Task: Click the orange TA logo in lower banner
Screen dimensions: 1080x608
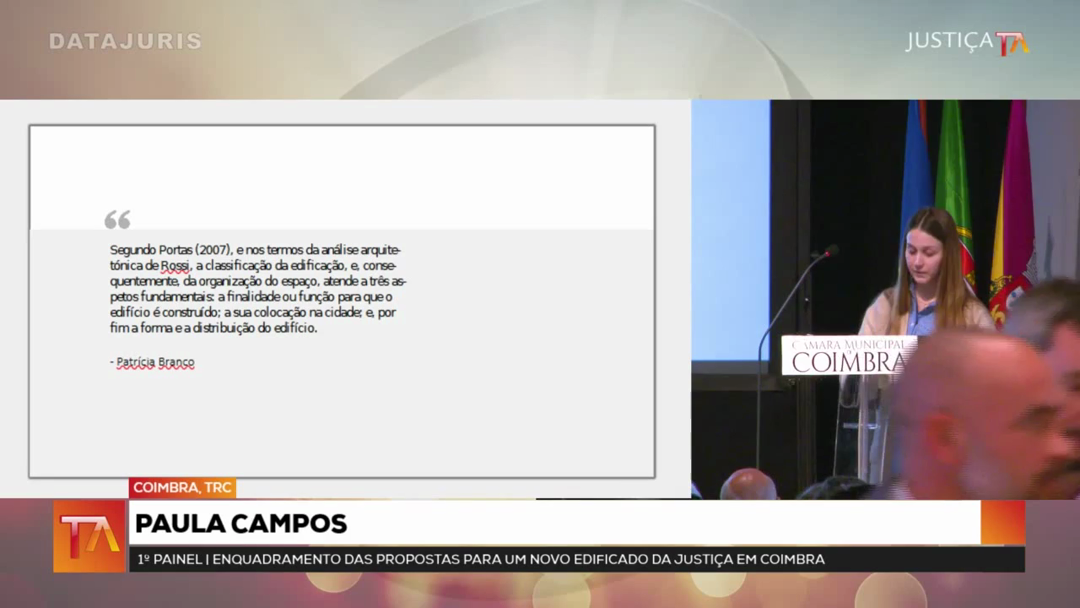Action: (x=89, y=536)
